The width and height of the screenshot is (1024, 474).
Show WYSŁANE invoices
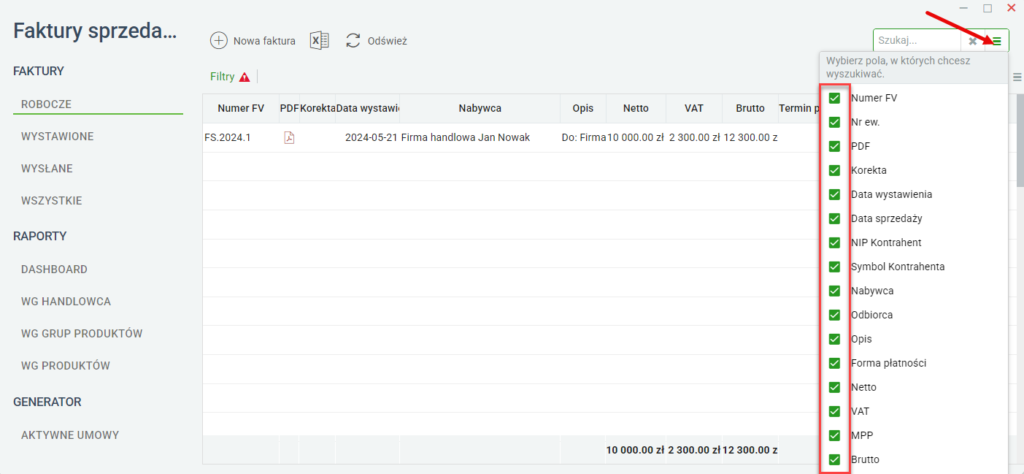47,168
